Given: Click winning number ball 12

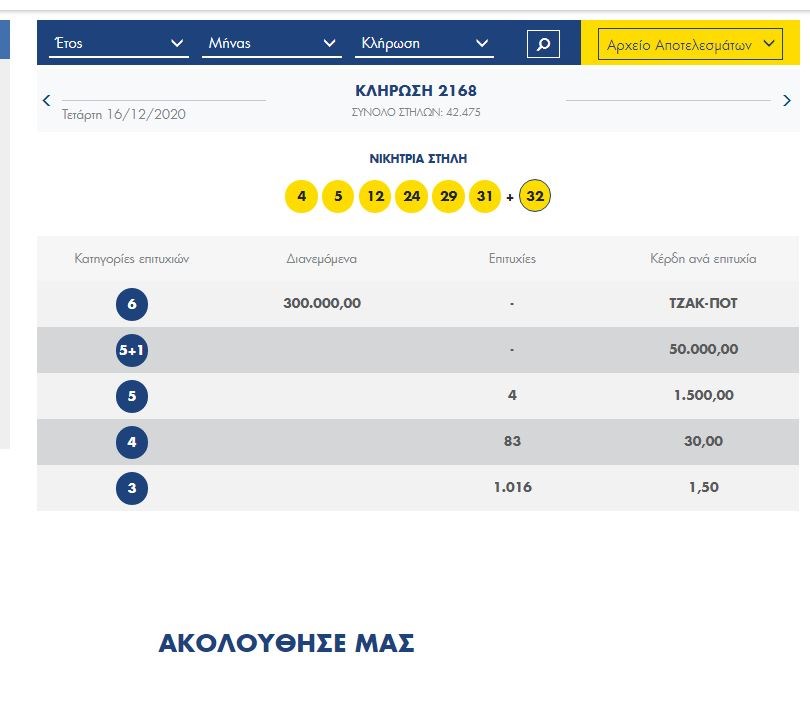Looking at the screenshot, I should click(375, 196).
